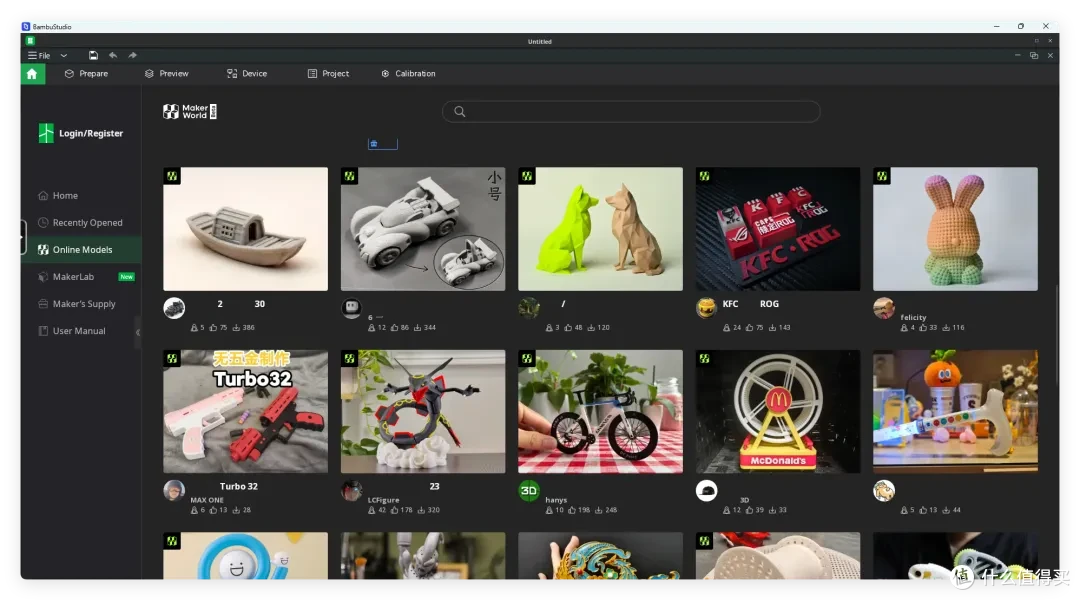Open the McDonald's ferris wheel thumbnail
The width and height of the screenshot is (1080, 600).
point(778,411)
